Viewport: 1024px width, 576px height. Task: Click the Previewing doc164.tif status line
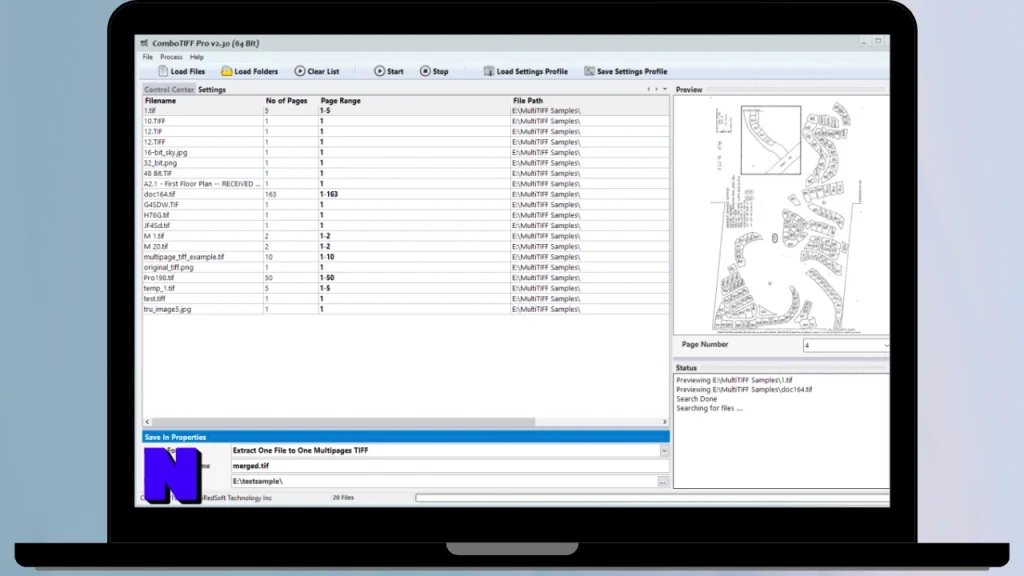click(x=744, y=389)
